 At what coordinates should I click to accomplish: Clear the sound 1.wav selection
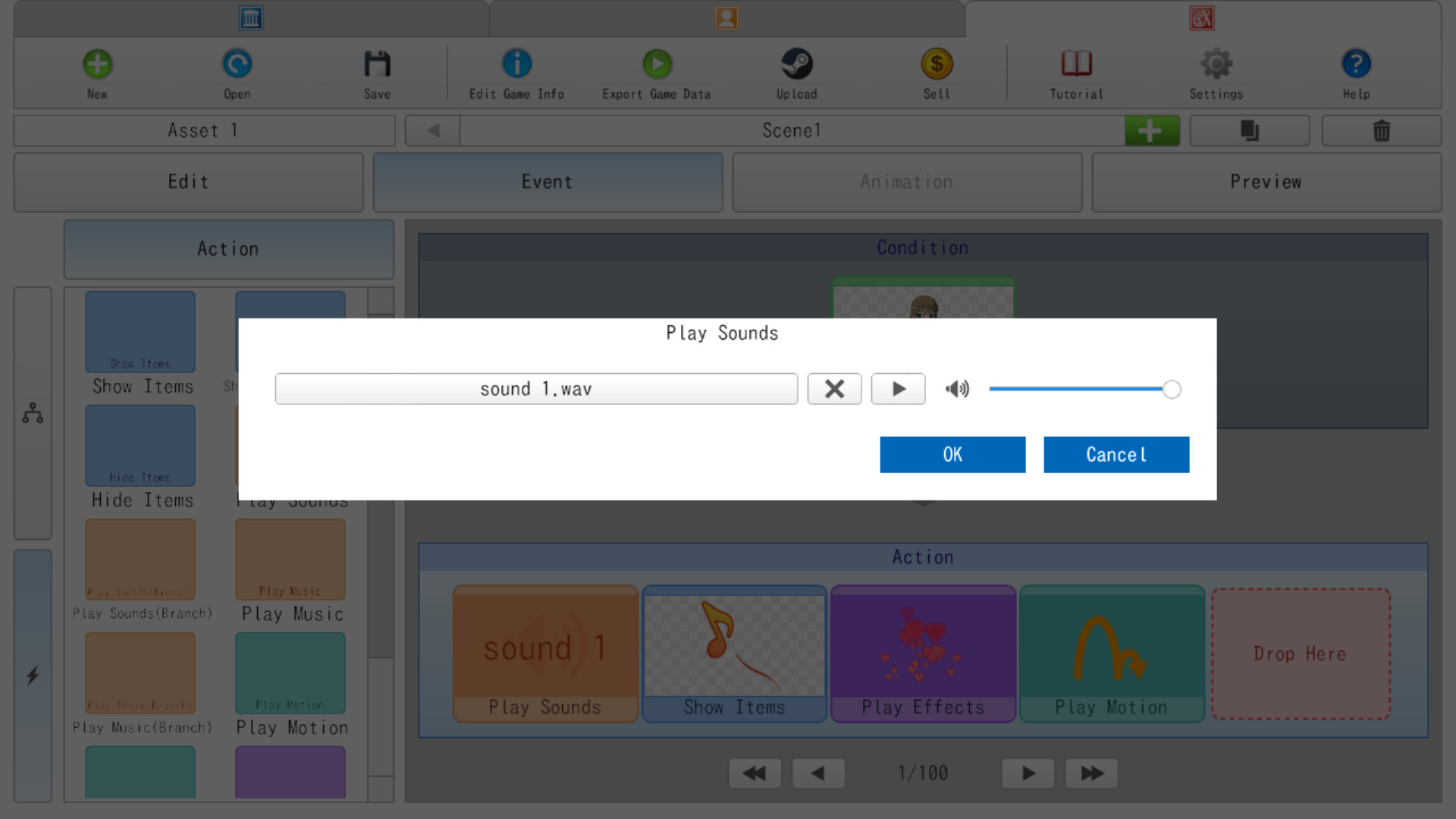(834, 389)
